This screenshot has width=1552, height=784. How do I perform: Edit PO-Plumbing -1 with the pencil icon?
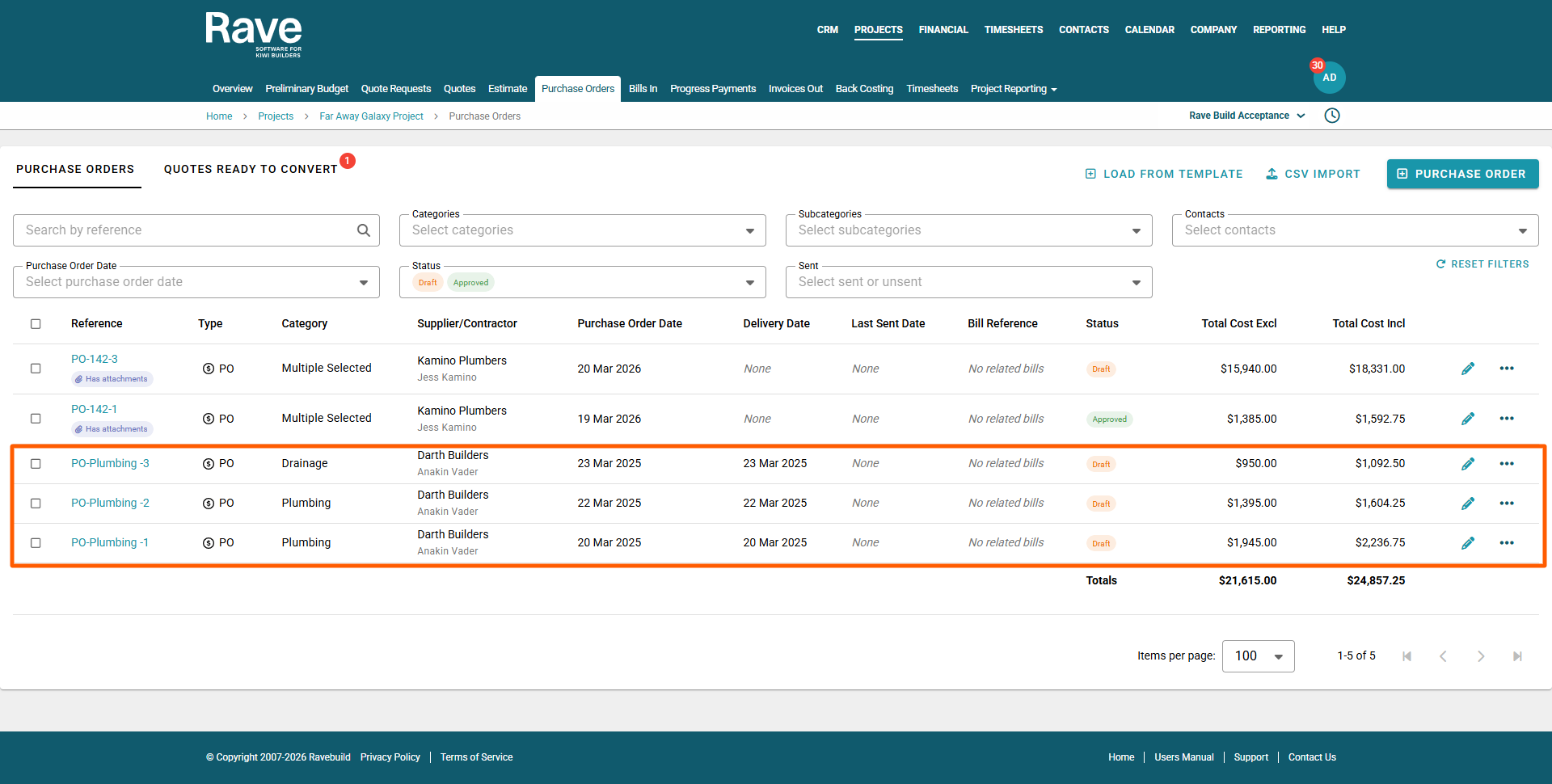tap(1468, 543)
